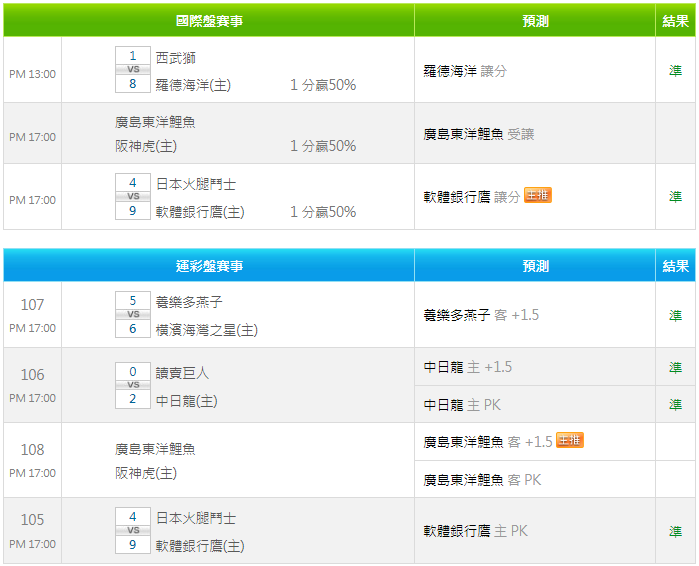Click game number 107
Image resolution: width=699 pixels, height=566 pixels.
[x=33, y=304]
